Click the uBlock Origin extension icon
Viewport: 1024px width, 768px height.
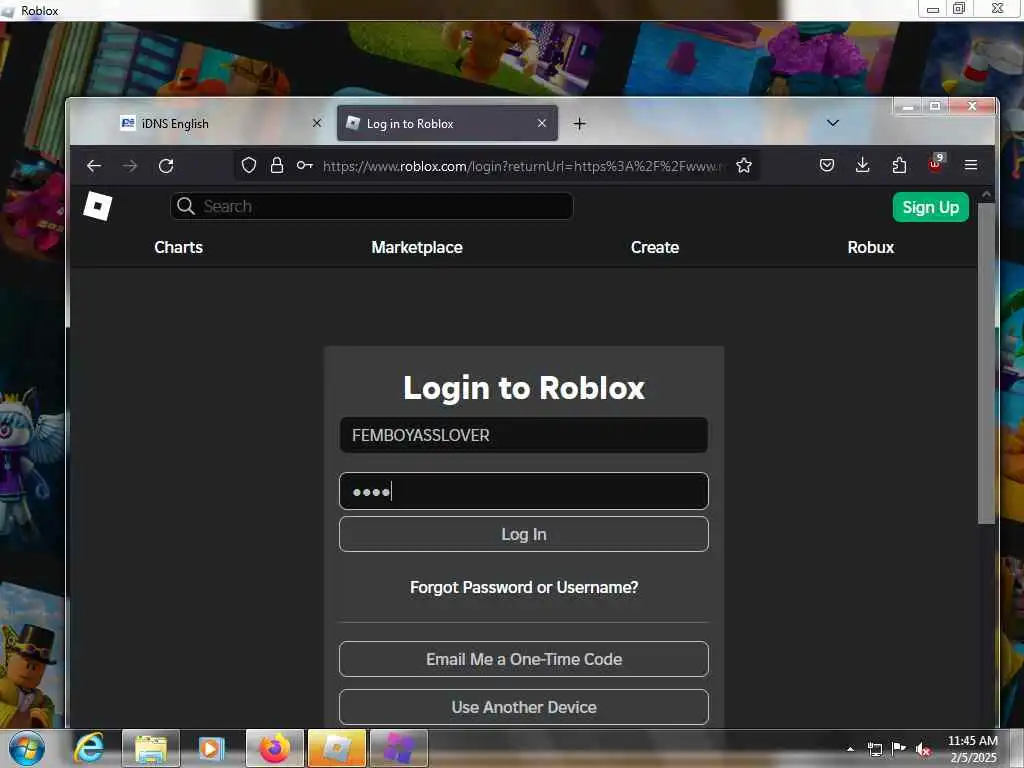point(936,164)
